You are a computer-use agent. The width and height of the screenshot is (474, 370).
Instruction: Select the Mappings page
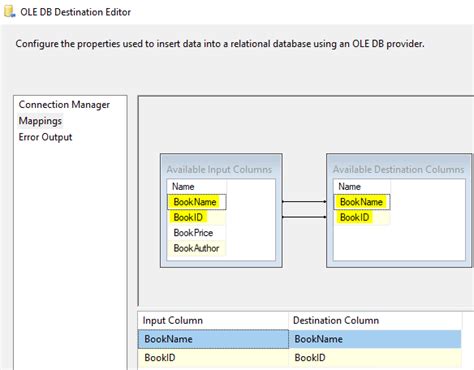click(x=40, y=121)
